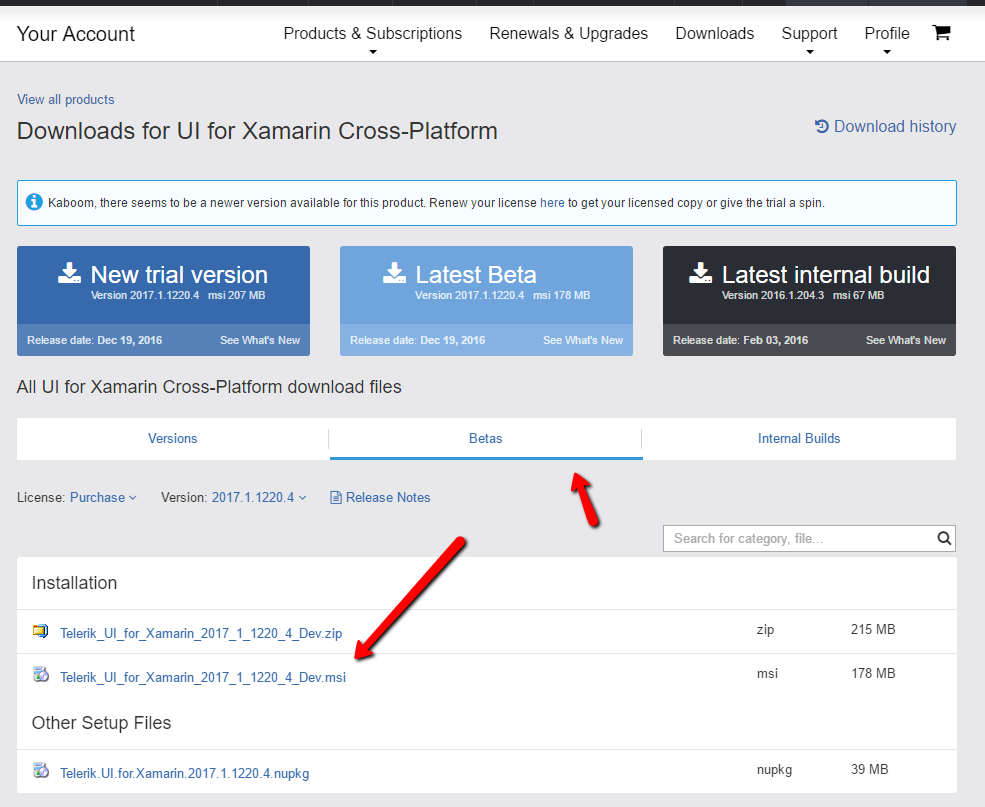Download the New trial version
Viewport: 985px width, 807px height.
(x=164, y=283)
